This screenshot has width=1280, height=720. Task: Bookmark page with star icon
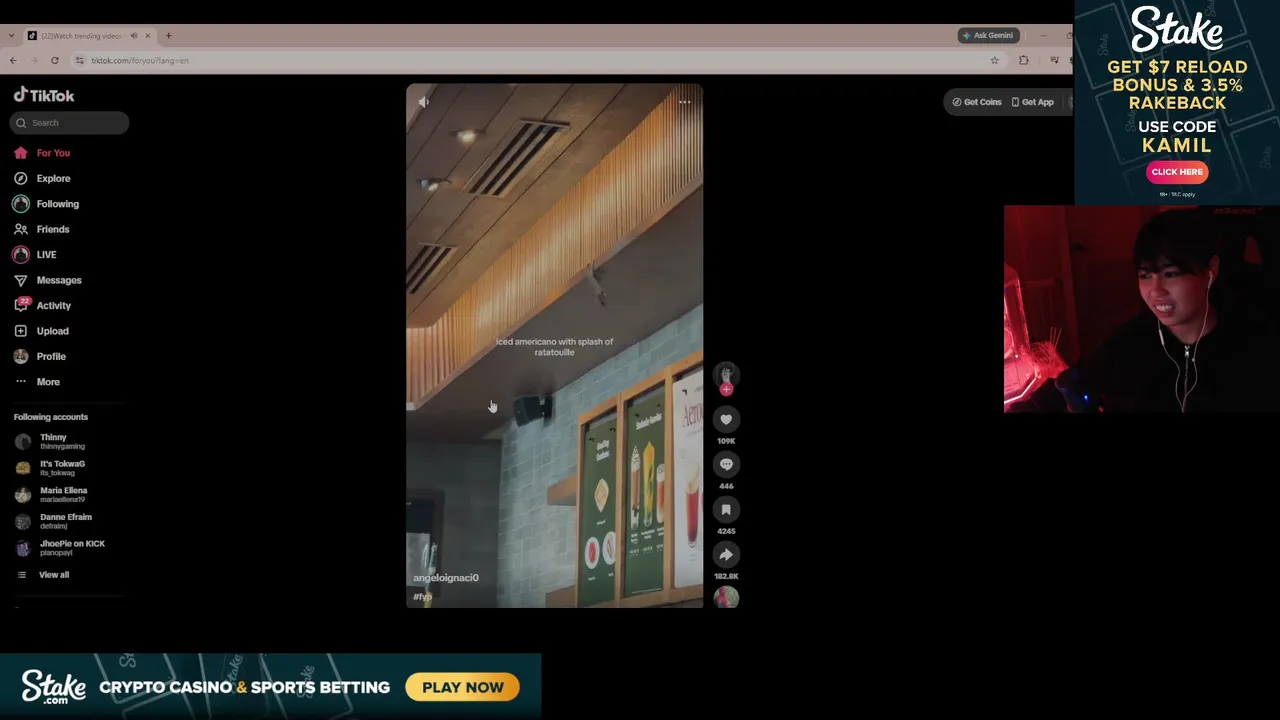(994, 60)
